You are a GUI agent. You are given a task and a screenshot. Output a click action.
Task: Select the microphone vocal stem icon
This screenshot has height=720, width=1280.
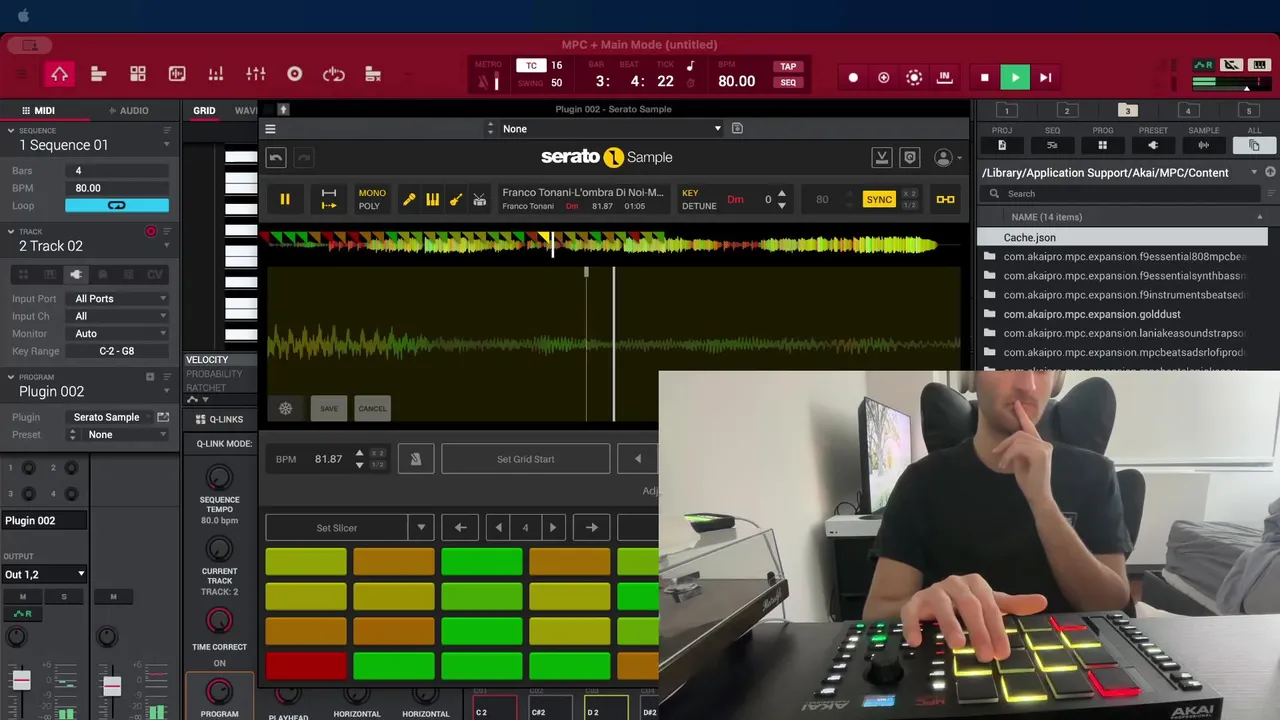[x=409, y=200]
